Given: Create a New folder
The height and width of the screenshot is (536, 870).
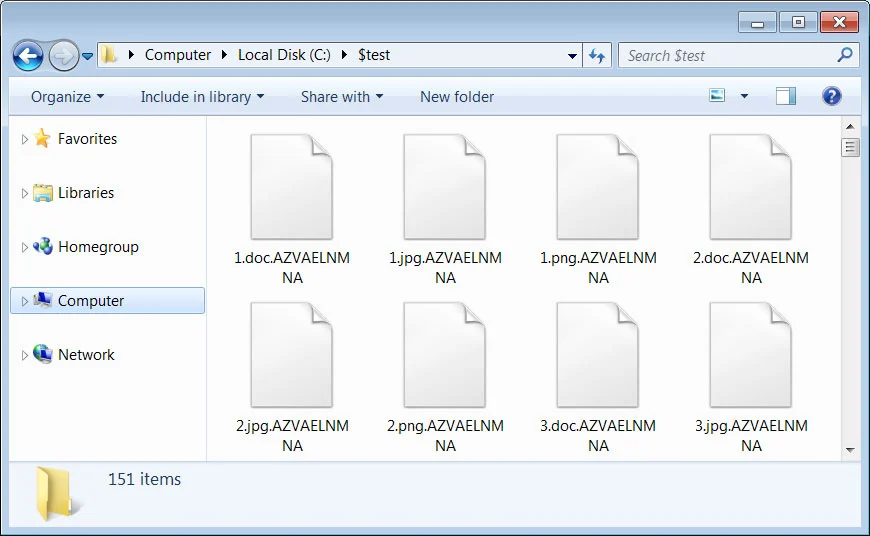Looking at the screenshot, I should tap(457, 97).
